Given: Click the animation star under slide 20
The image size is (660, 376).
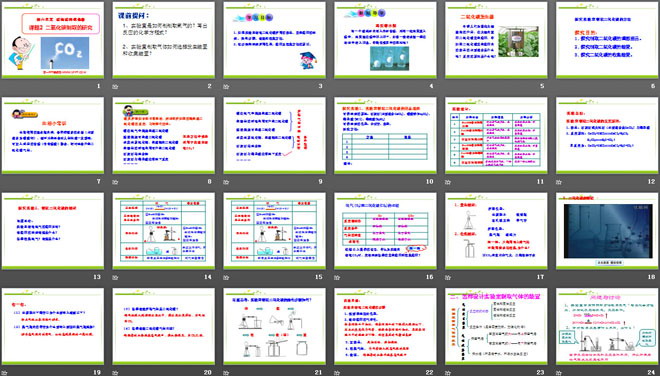Looking at the screenshot, I should coord(115,373).
